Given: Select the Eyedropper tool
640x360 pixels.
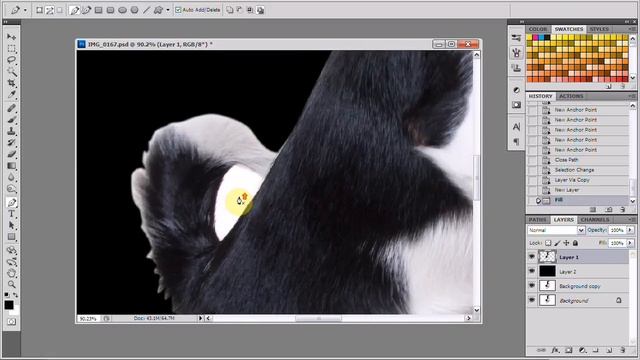Looking at the screenshot, I should (11, 95).
